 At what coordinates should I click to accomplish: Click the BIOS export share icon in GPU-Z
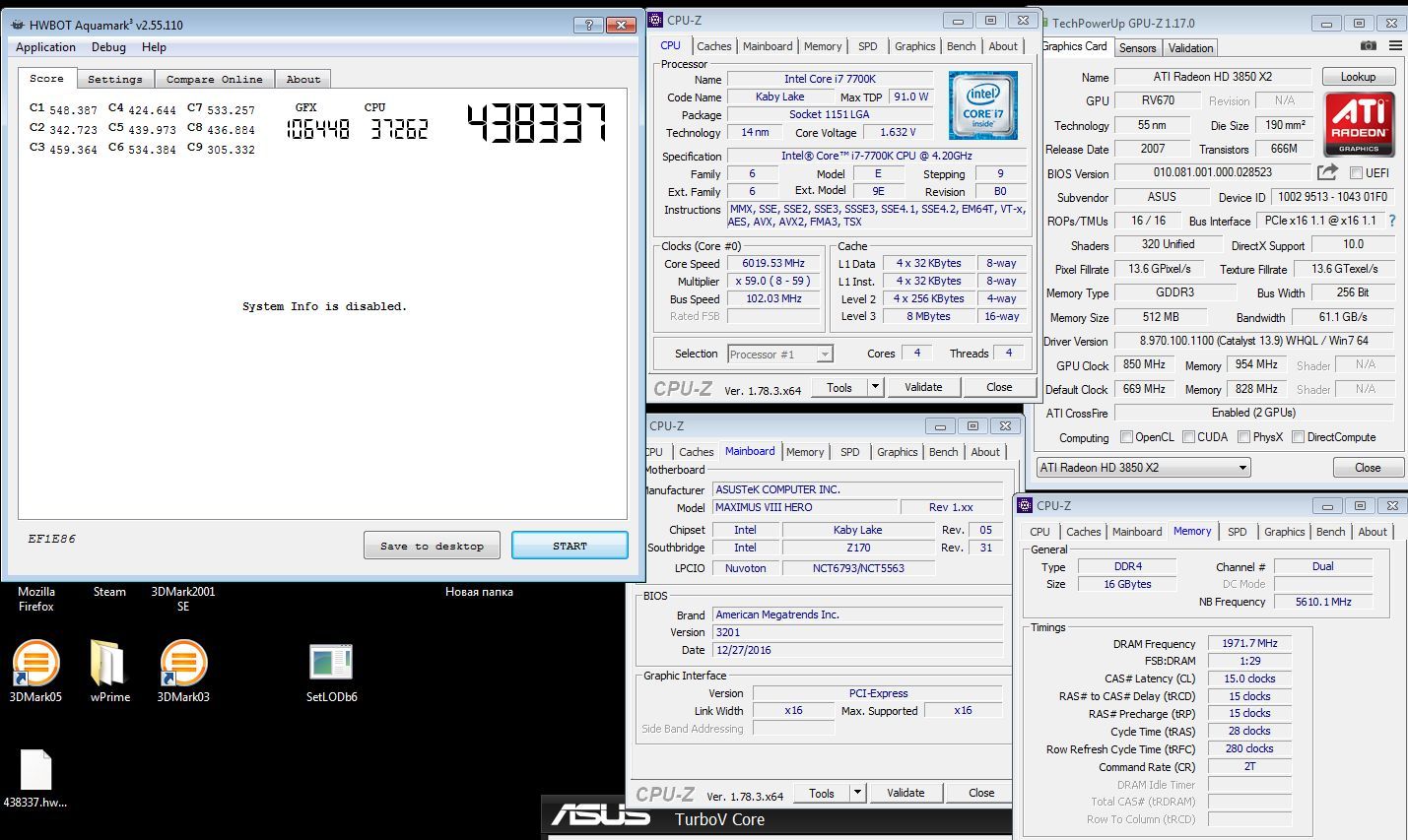coord(1327,172)
